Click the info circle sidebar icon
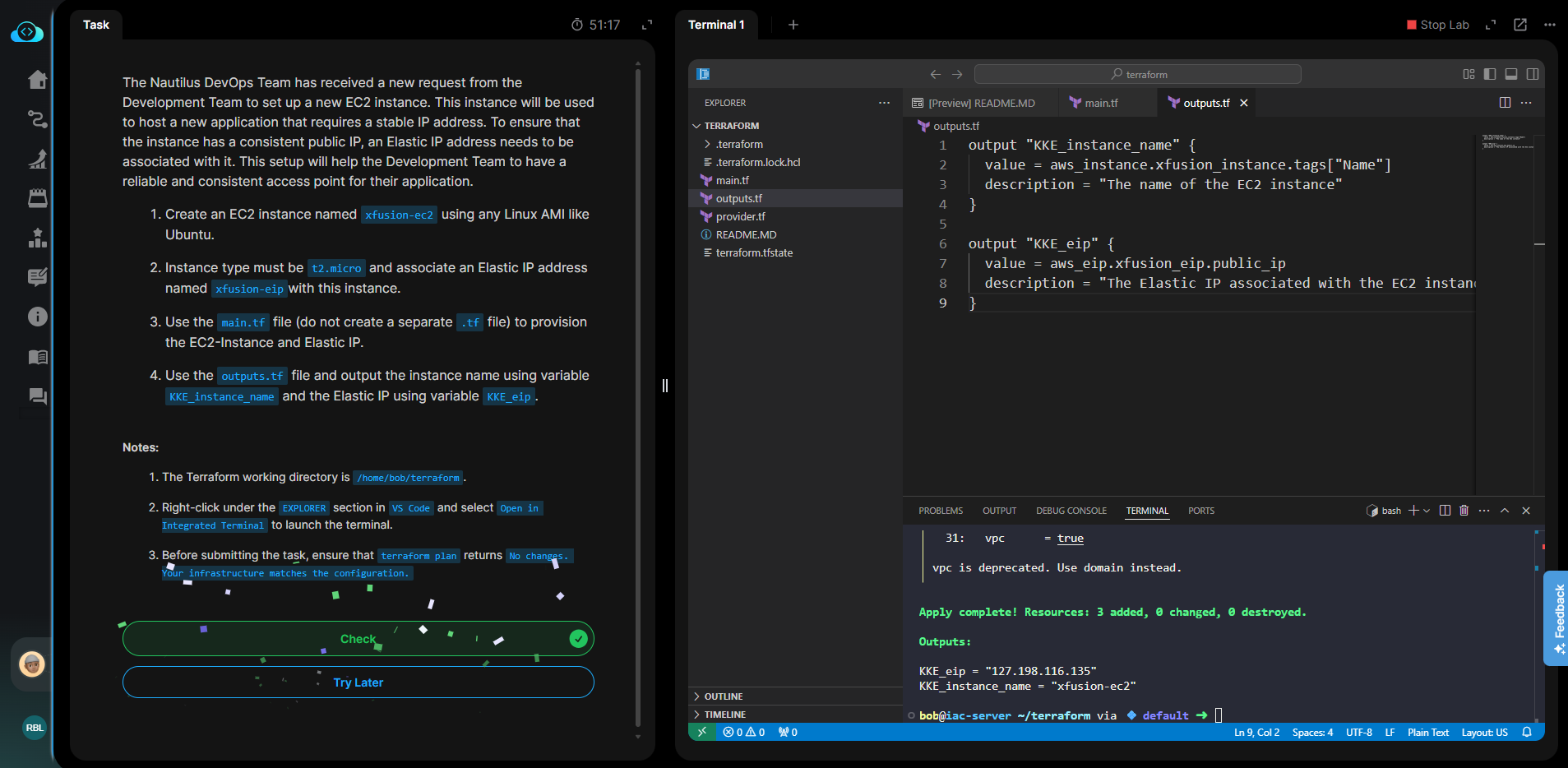This screenshot has height=768, width=1568. pyautogui.click(x=38, y=317)
